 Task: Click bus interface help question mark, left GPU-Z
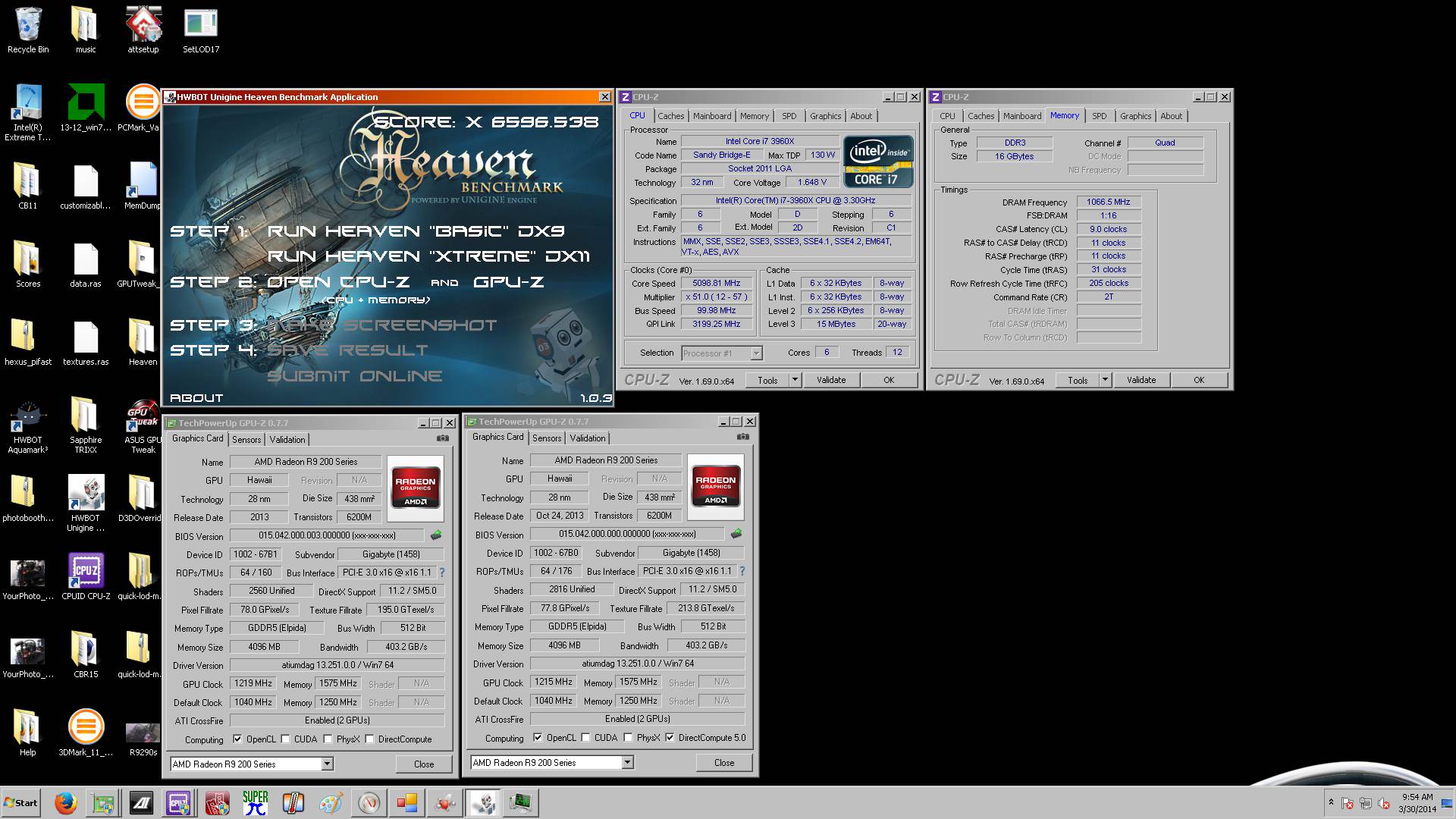pos(442,573)
